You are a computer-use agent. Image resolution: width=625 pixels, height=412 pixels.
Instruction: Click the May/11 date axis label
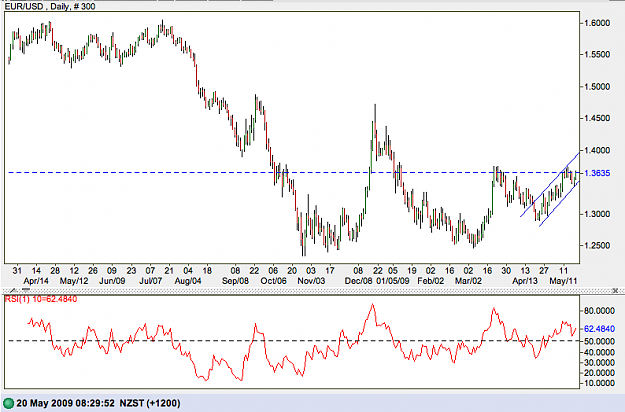click(x=563, y=281)
